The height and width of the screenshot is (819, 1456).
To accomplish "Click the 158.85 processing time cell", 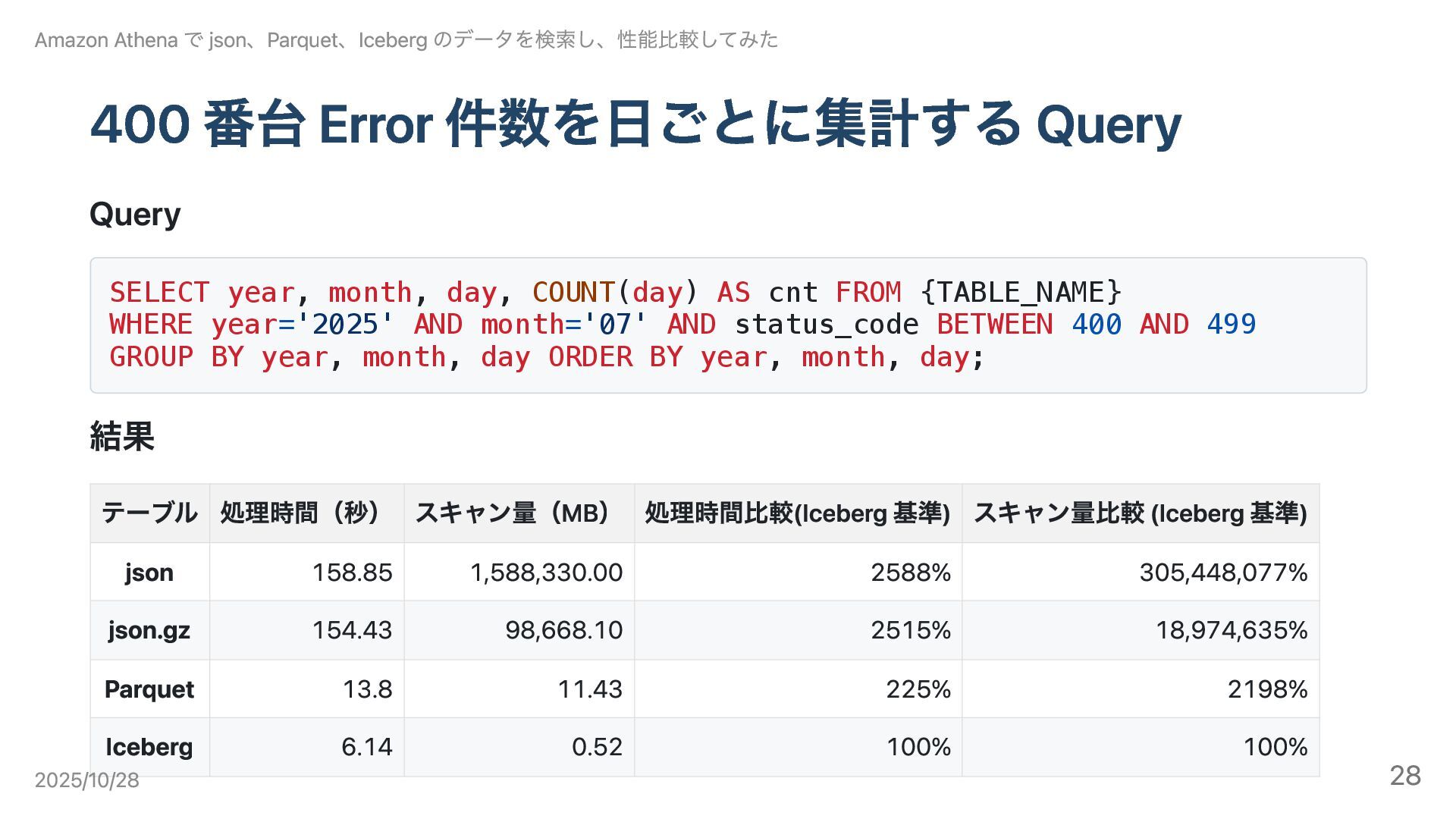I will [x=352, y=573].
